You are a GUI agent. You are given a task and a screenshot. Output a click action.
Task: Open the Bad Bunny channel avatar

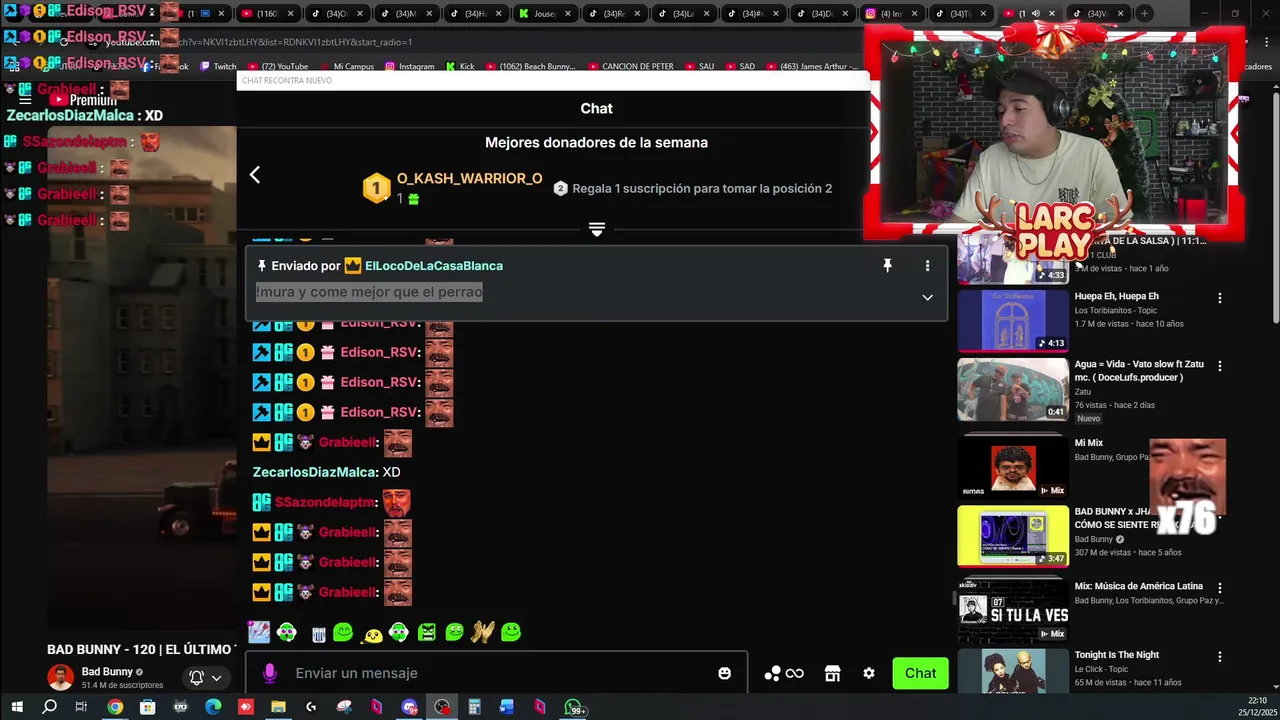coord(61,677)
